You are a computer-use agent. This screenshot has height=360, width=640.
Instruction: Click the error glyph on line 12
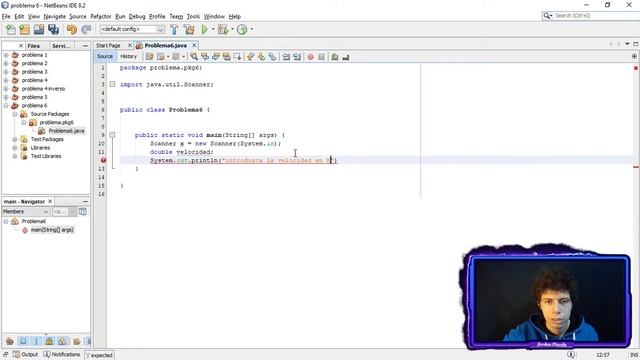(103, 160)
